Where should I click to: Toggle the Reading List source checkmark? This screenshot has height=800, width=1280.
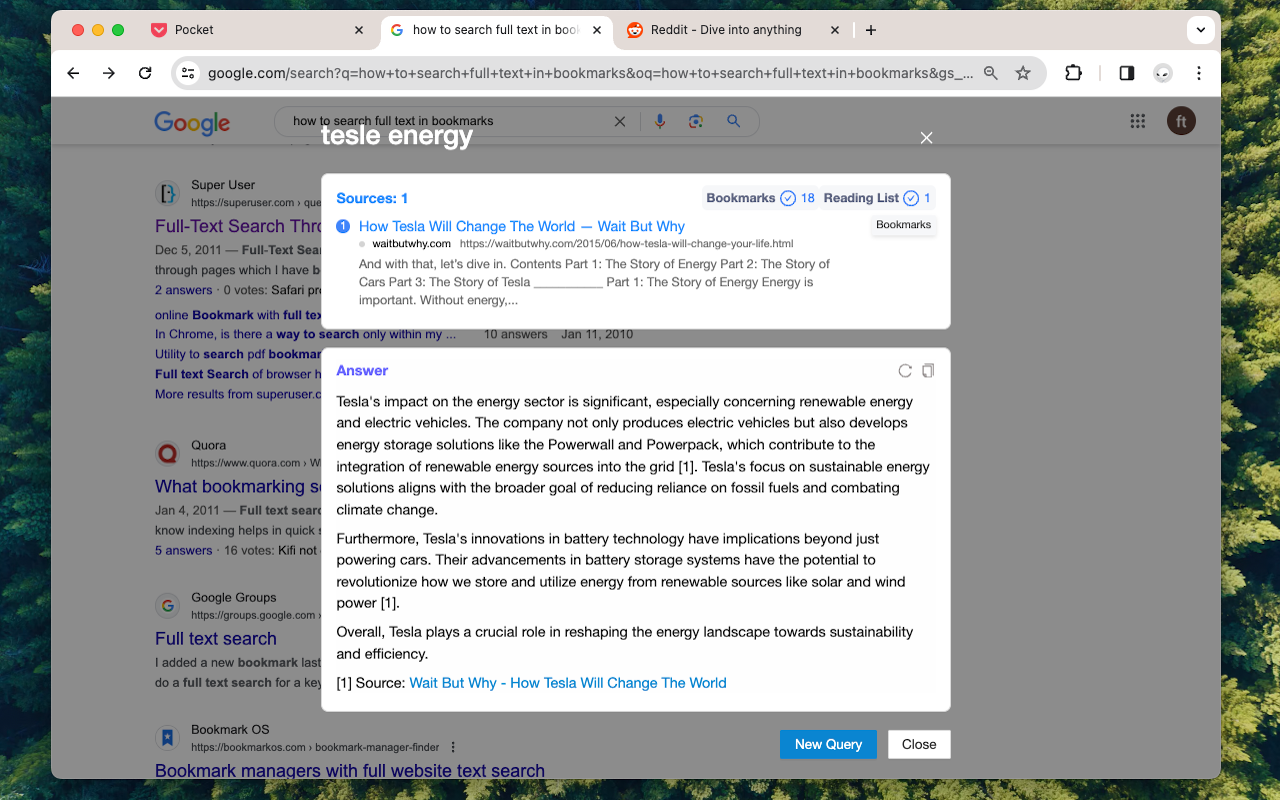click(x=911, y=198)
